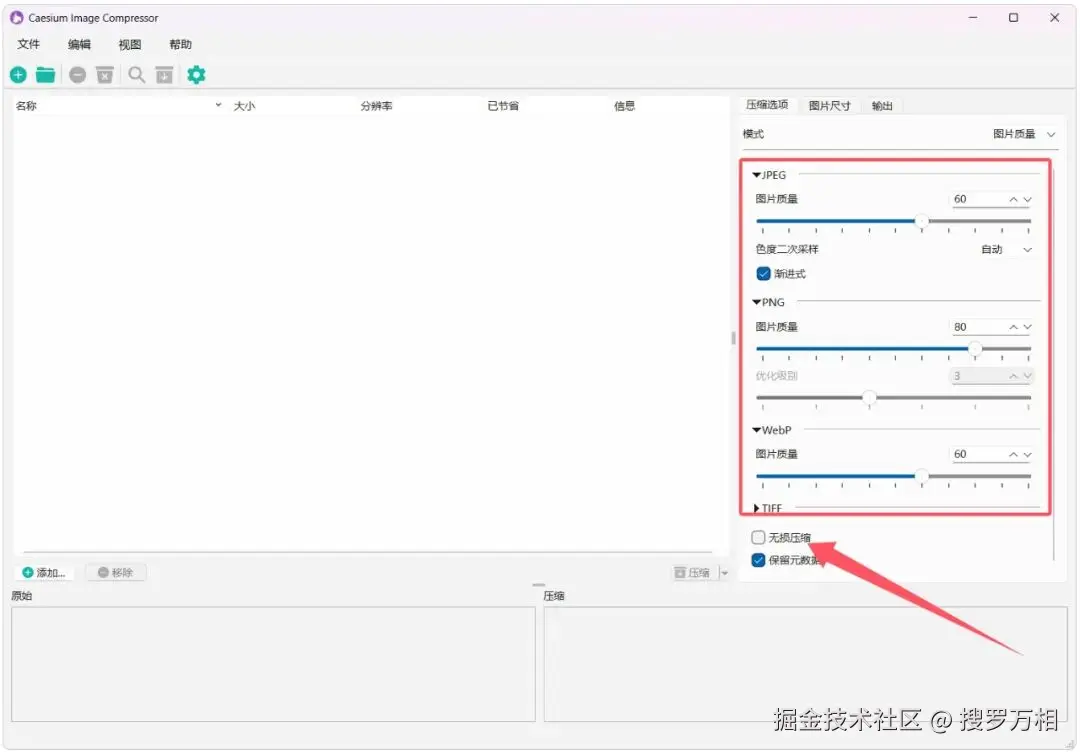Maximize the Caesium Image Compressor window
Image resolution: width=1080 pixels, height=755 pixels.
point(1013,18)
